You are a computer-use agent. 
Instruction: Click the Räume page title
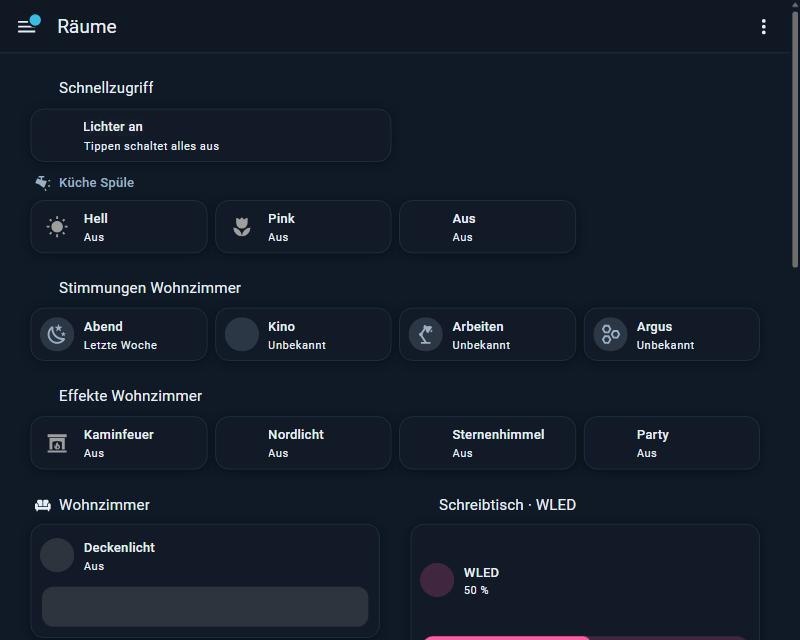coord(87,27)
